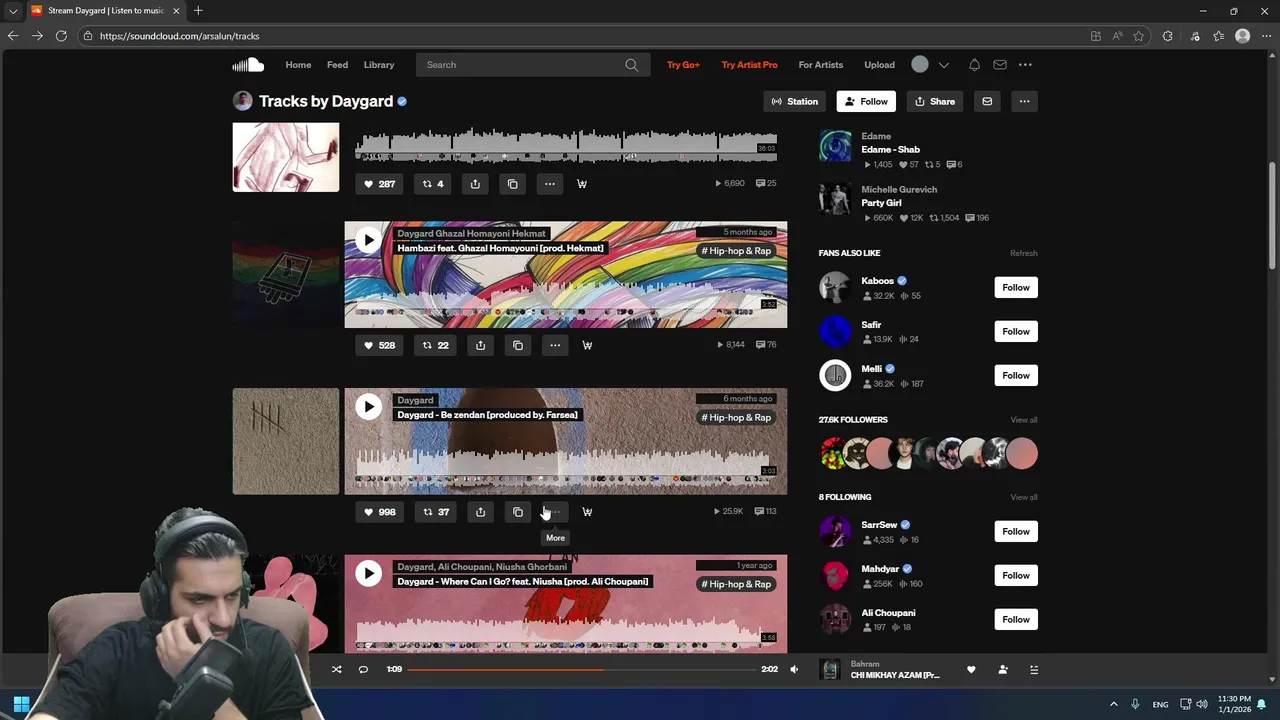Share the Hambazi track
This screenshot has width=1280, height=720.
tap(480, 345)
